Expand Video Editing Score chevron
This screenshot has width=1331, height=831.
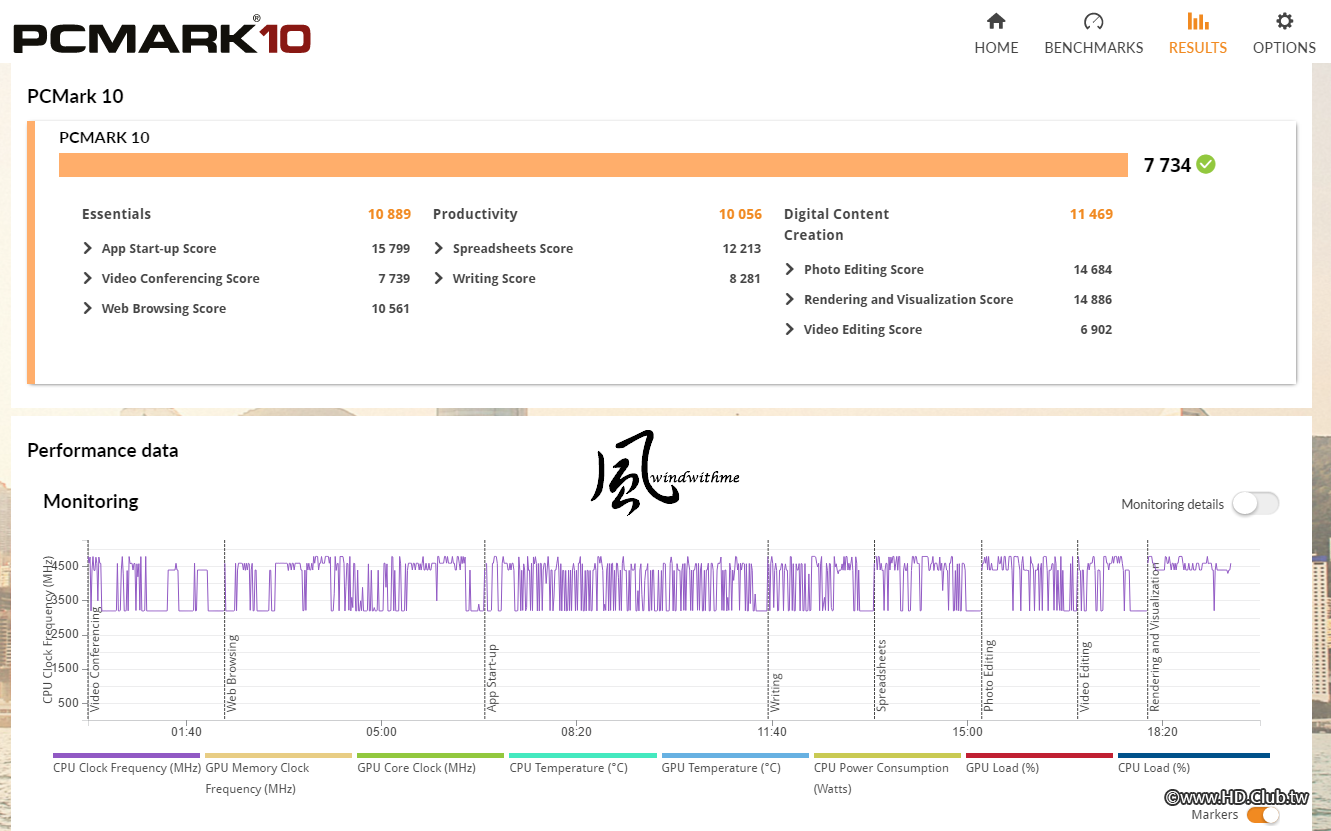click(x=790, y=329)
